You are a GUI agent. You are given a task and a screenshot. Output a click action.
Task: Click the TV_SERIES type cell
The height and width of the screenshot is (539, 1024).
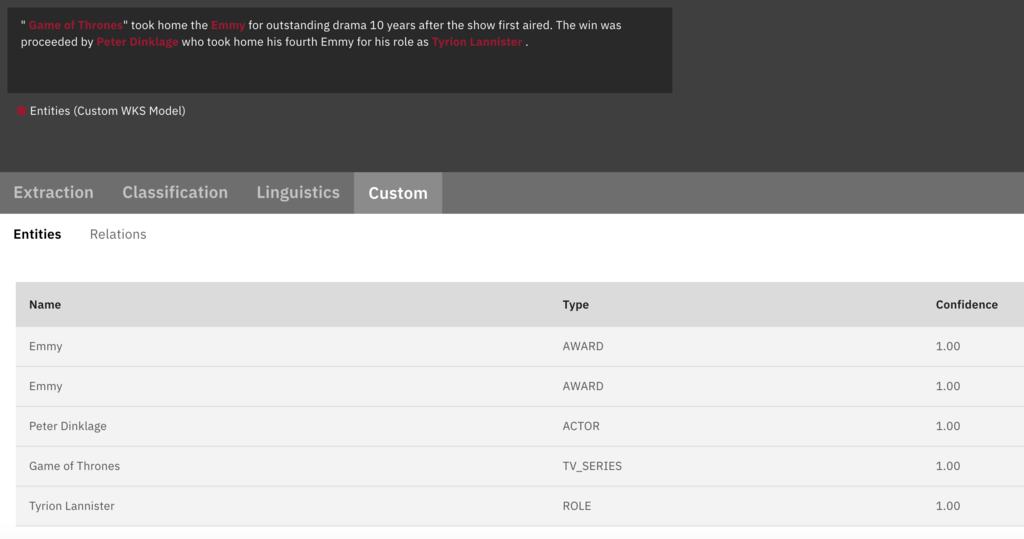click(592, 466)
